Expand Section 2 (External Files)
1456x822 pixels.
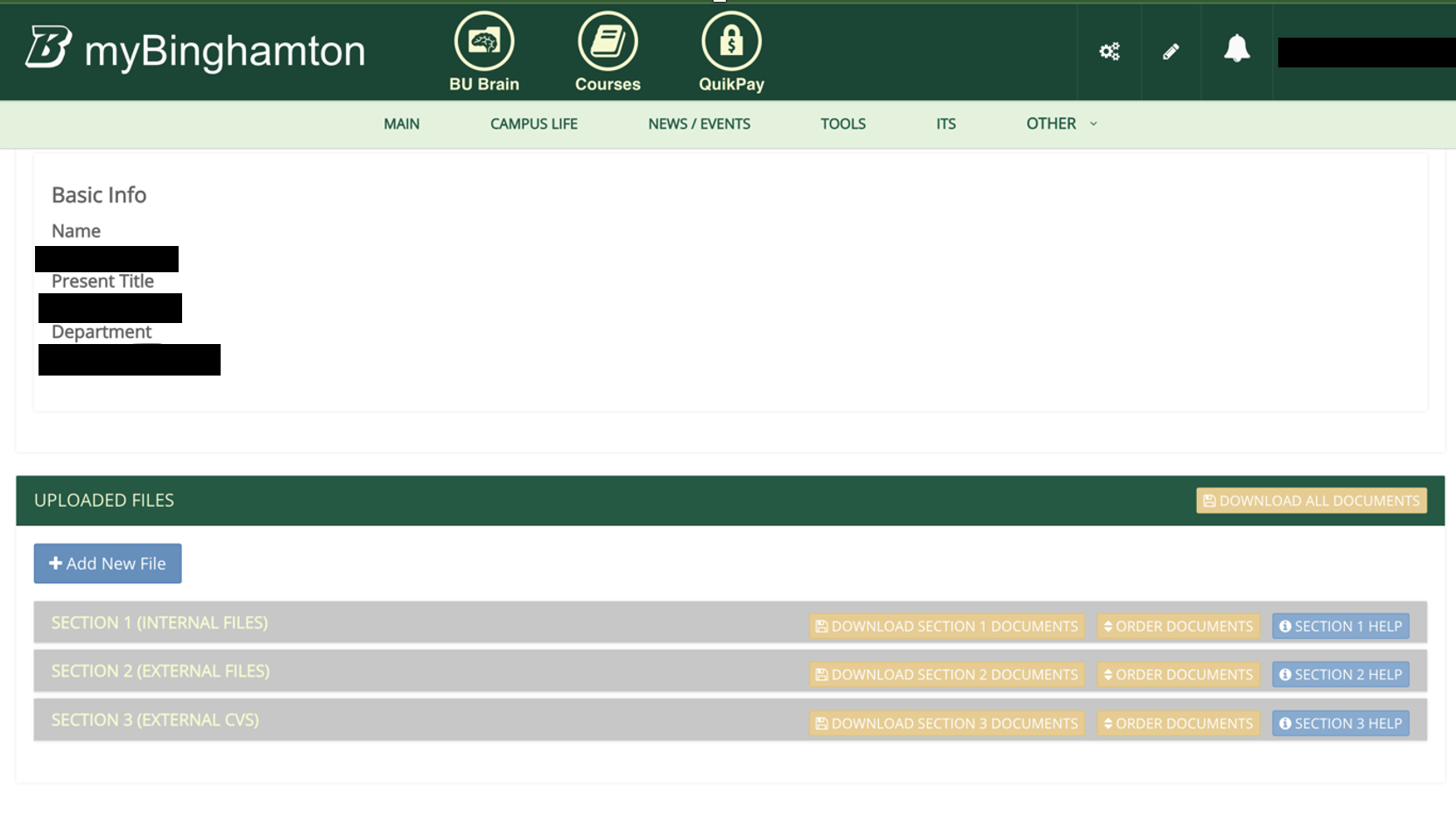point(160,671)
